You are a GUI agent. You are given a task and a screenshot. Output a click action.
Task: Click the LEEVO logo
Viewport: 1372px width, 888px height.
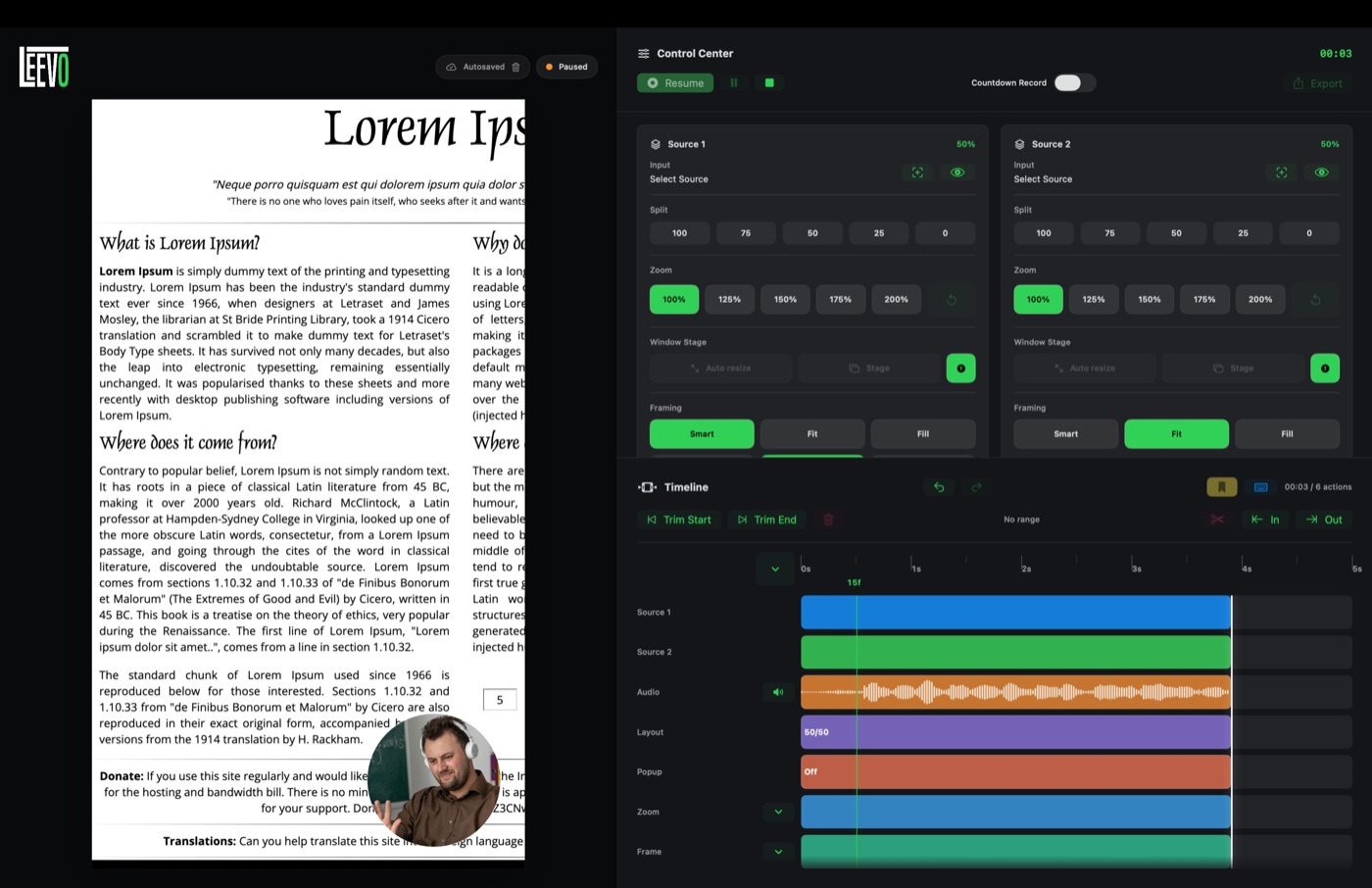44,67
